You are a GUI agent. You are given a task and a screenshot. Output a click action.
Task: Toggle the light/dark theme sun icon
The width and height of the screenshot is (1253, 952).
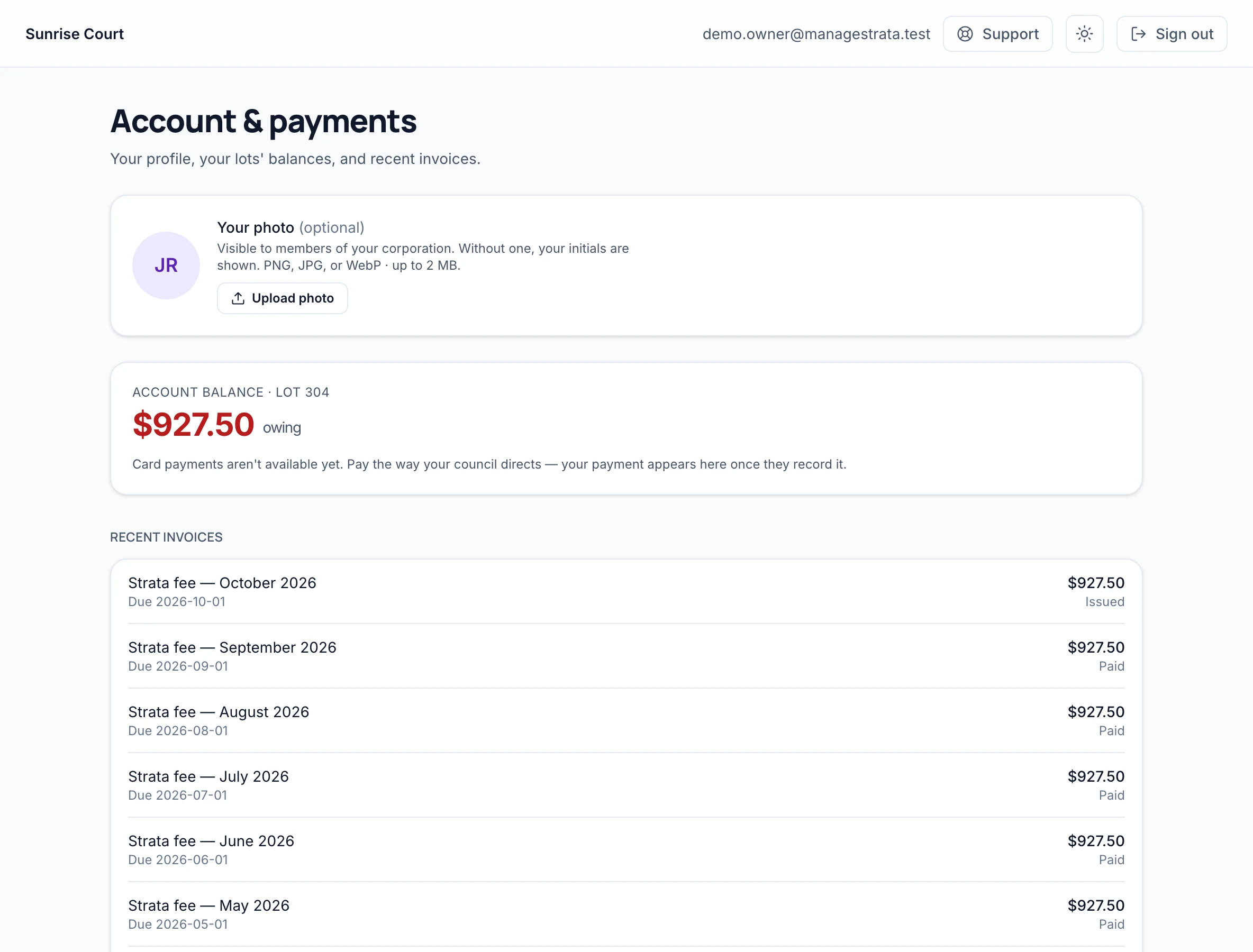[1084, 34]
